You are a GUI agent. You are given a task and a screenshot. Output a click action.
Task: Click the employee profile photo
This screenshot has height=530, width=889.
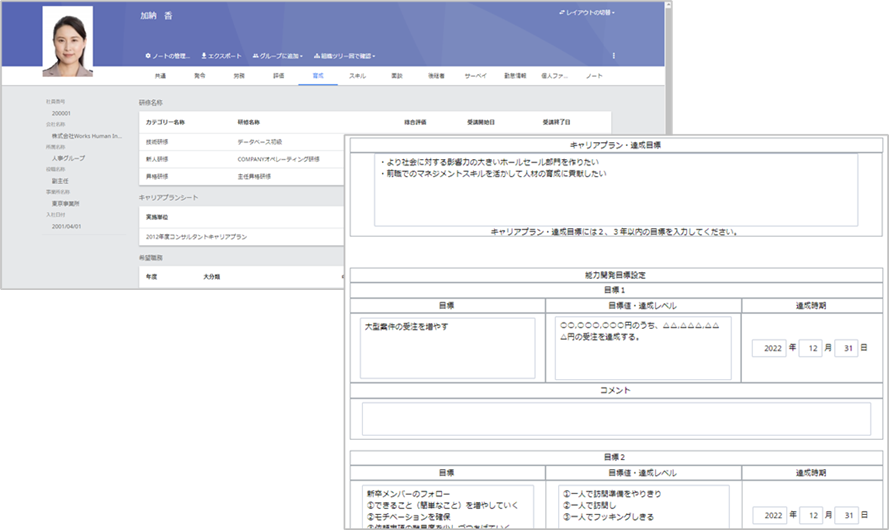click(x=68, y=42)
